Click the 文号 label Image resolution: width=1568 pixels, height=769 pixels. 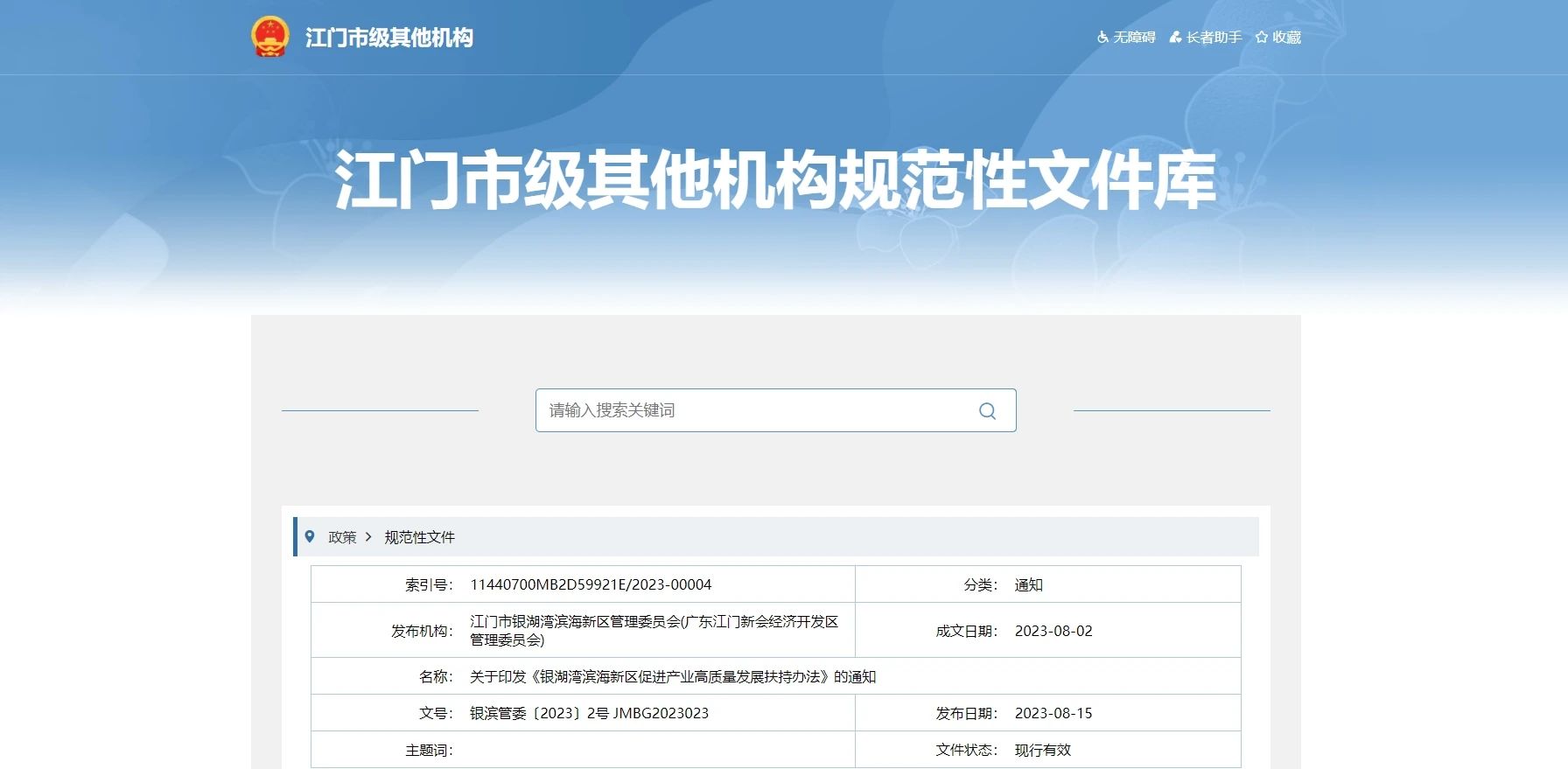436,713
